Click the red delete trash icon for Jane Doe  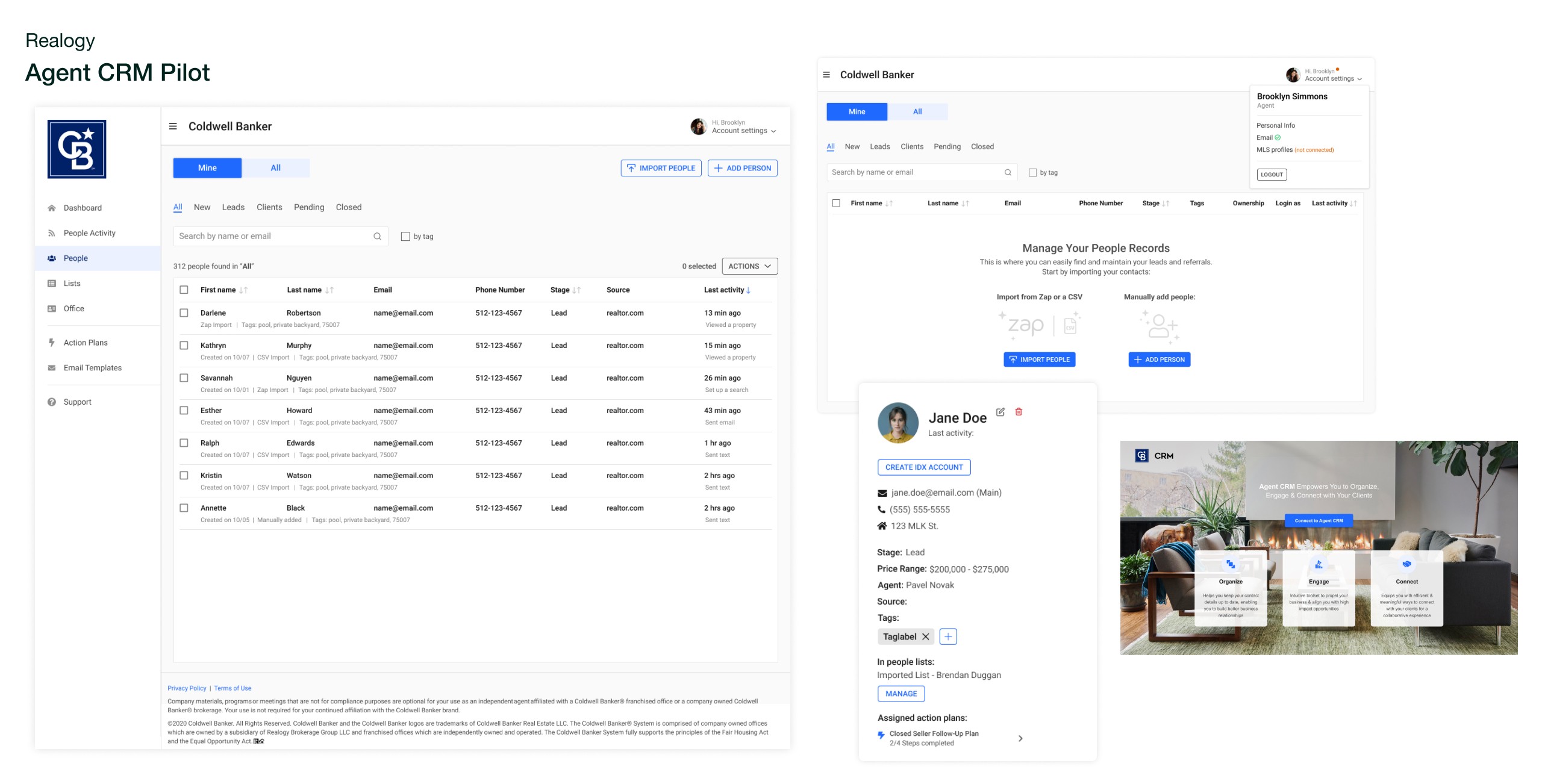click(x=1019, y=412)
